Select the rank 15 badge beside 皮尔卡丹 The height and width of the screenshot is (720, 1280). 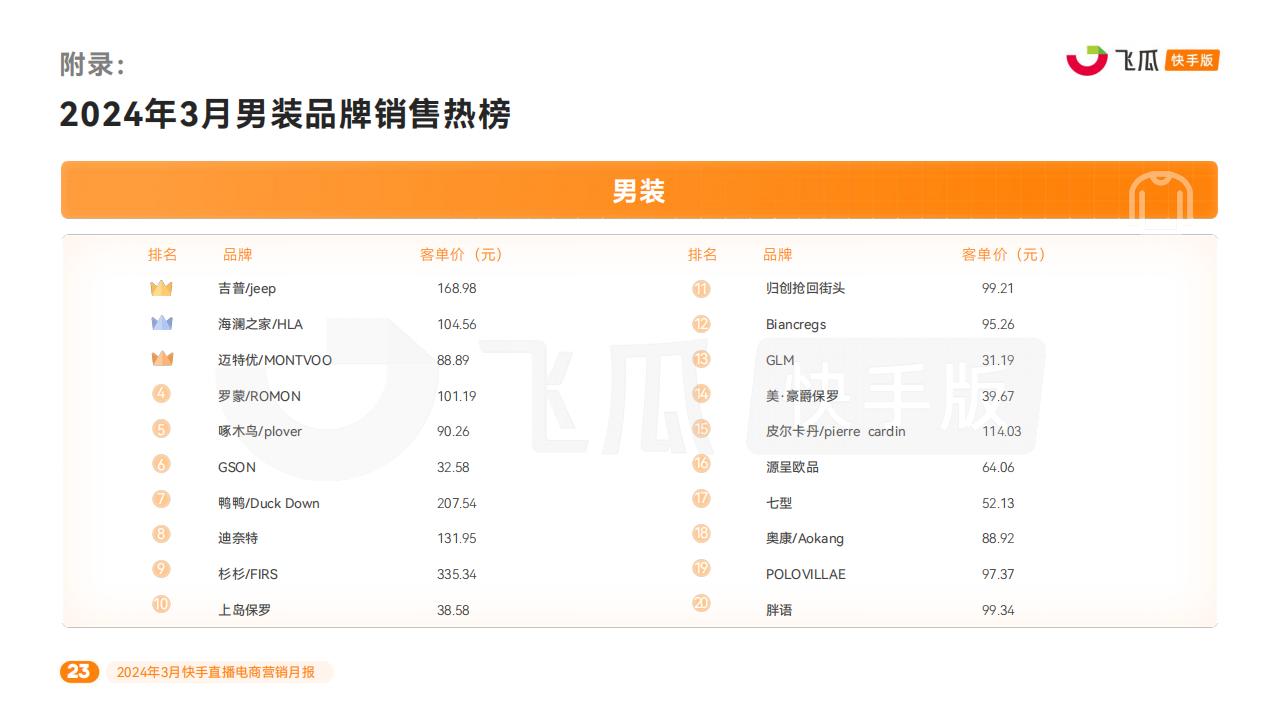tap(701, 429)
